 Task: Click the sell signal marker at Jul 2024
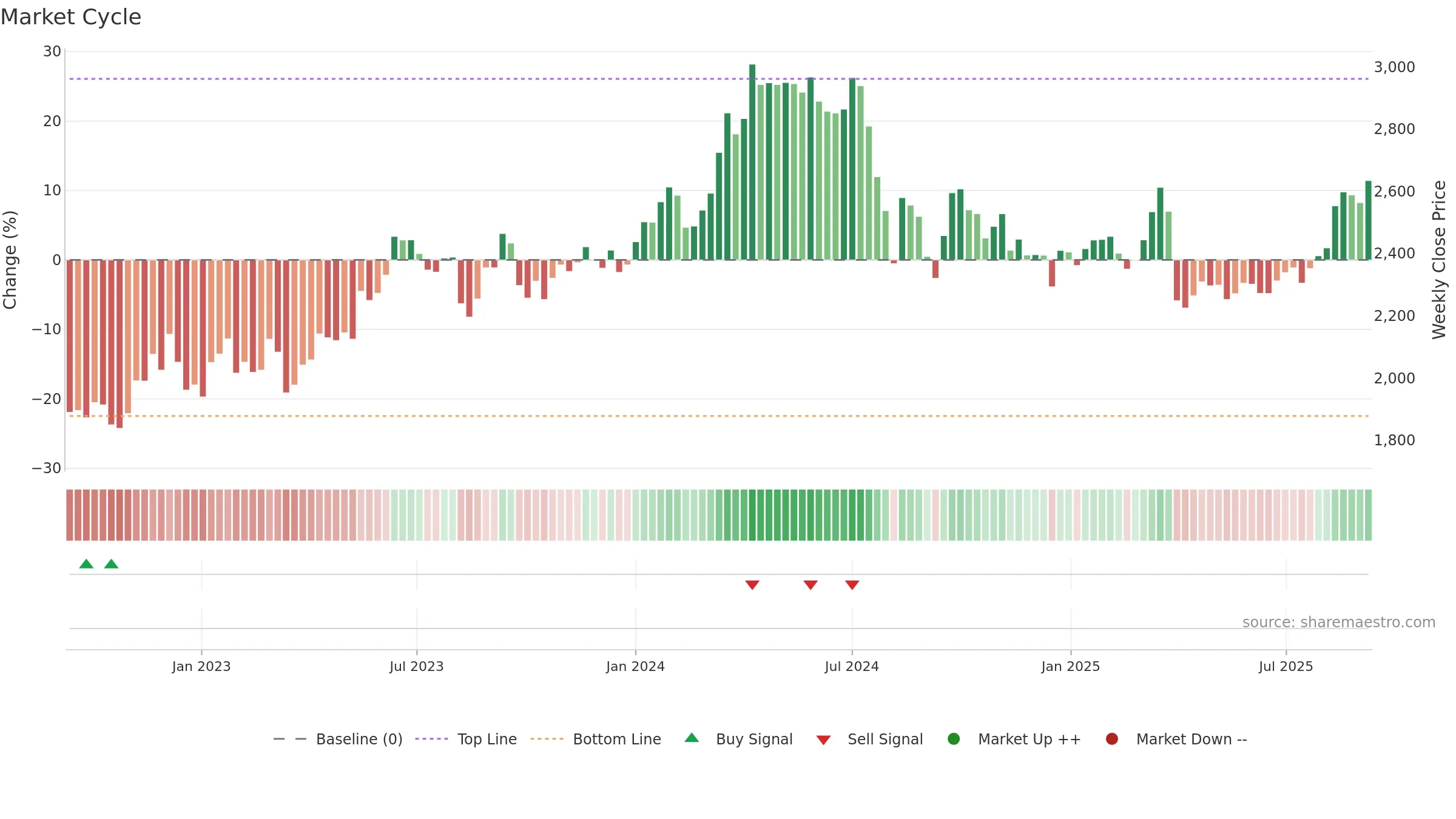(852, 585)
